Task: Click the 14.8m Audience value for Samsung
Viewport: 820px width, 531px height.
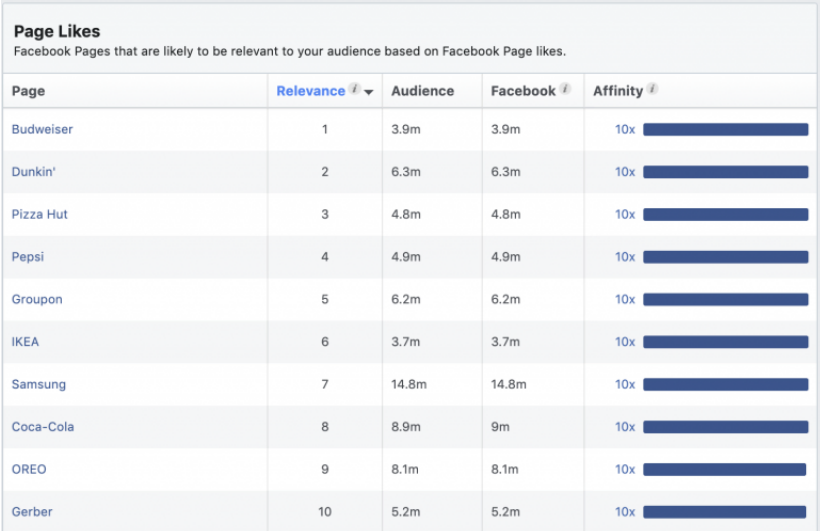Action: [409, 385]
